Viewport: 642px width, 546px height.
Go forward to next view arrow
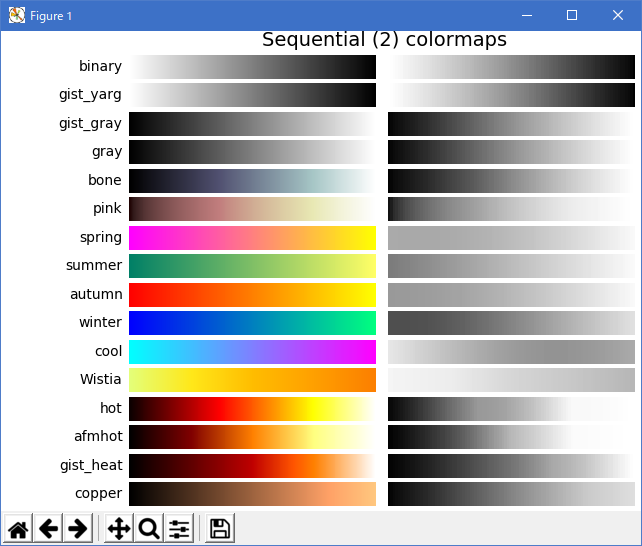pyautogui.click(x=78, y=528)
